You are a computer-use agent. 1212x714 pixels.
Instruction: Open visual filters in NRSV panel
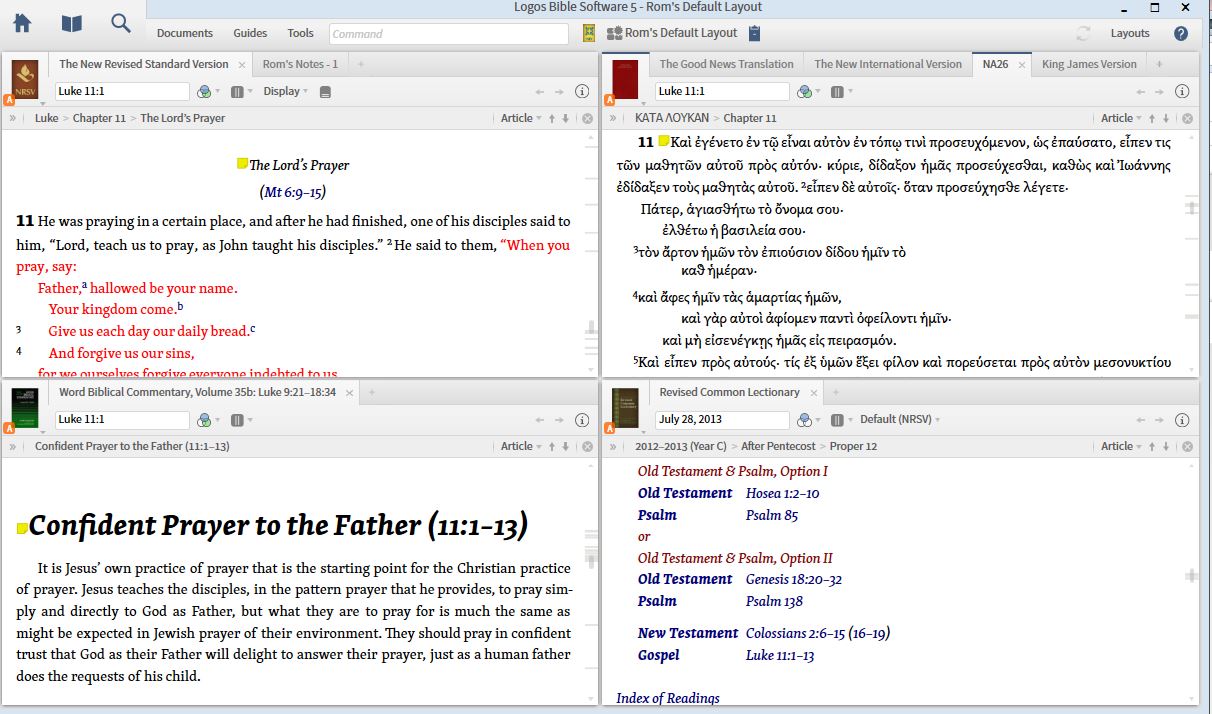click(x=207, y=91)
